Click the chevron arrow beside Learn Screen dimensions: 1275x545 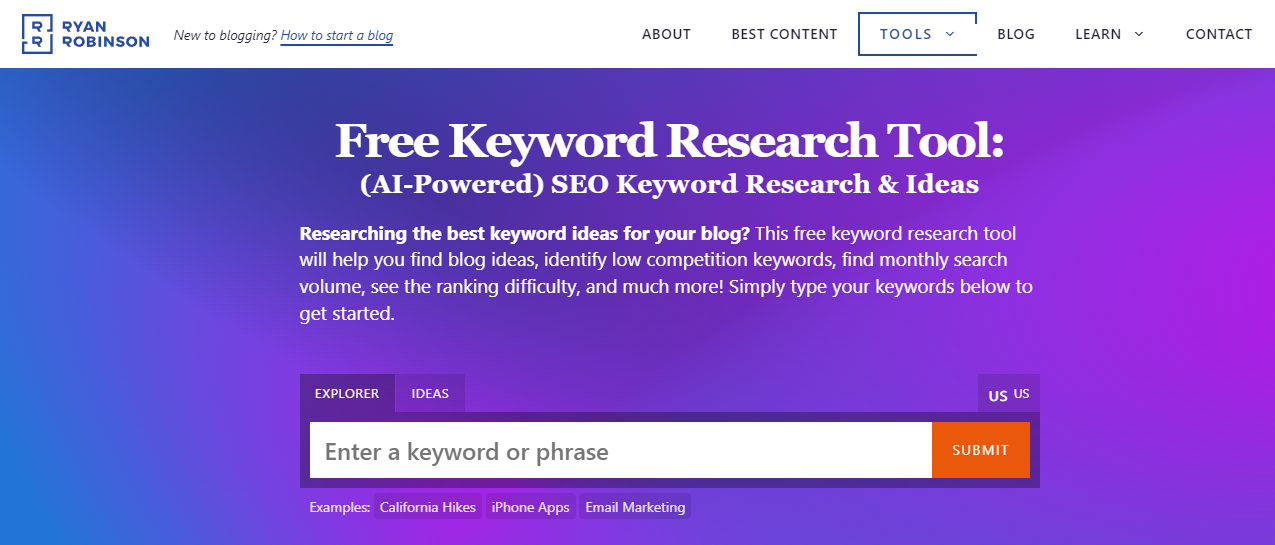[x=1138, y=34]
